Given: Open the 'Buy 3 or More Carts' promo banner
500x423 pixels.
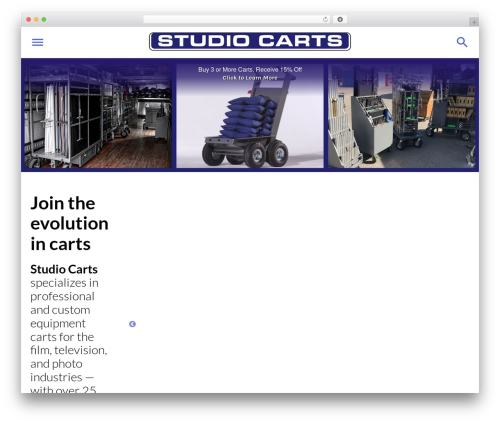Looking at the screenshot, I should (250, 116).
